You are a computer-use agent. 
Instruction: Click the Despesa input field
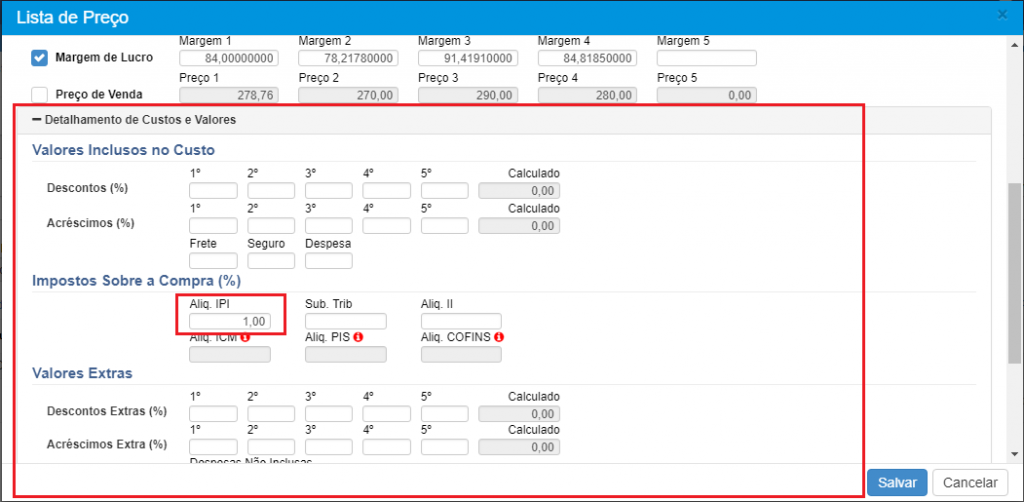(x=329, y=261)
